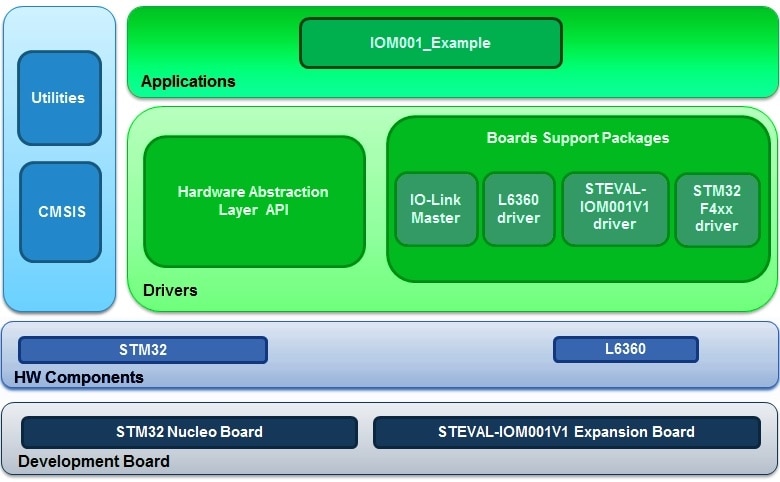Click the light blue sidebar area above Utilities

(59, 28)
